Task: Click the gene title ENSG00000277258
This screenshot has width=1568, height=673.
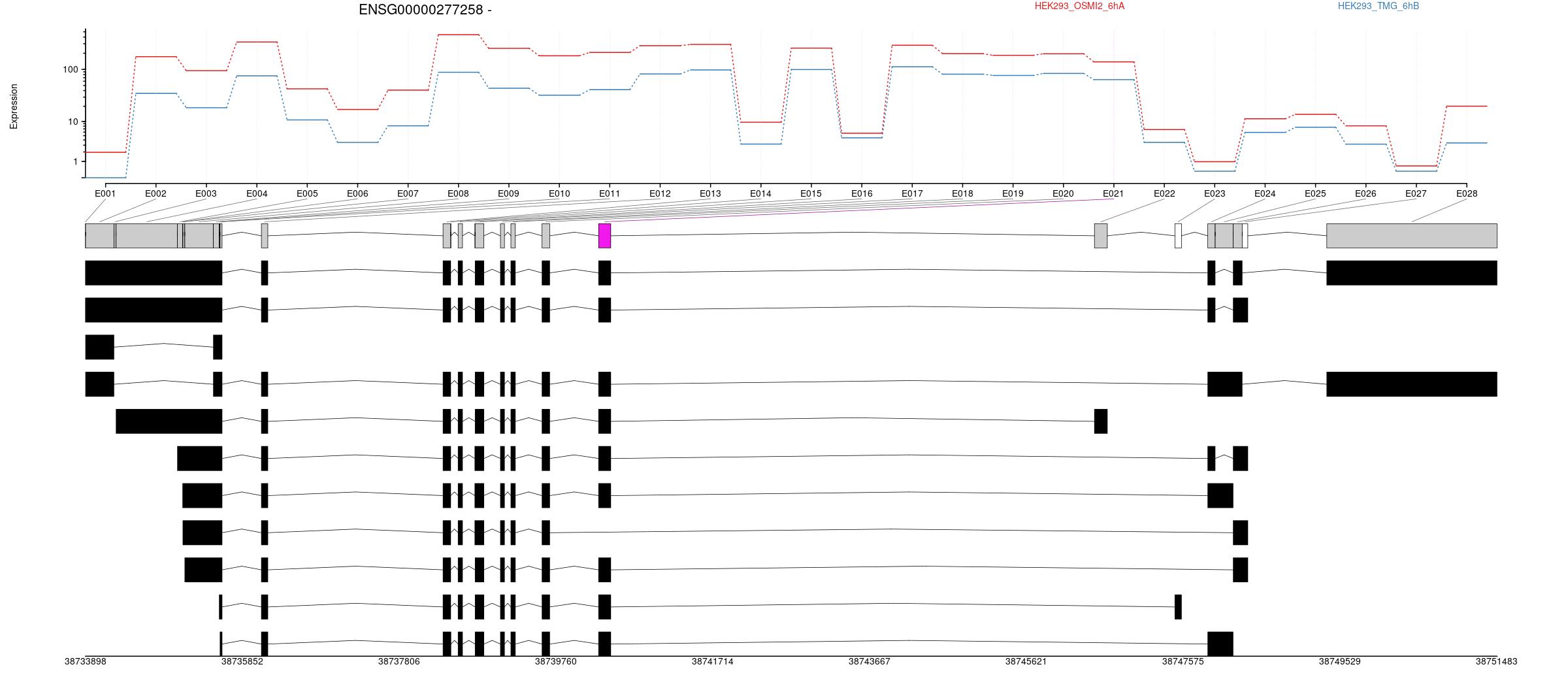Action: [420, 10]
